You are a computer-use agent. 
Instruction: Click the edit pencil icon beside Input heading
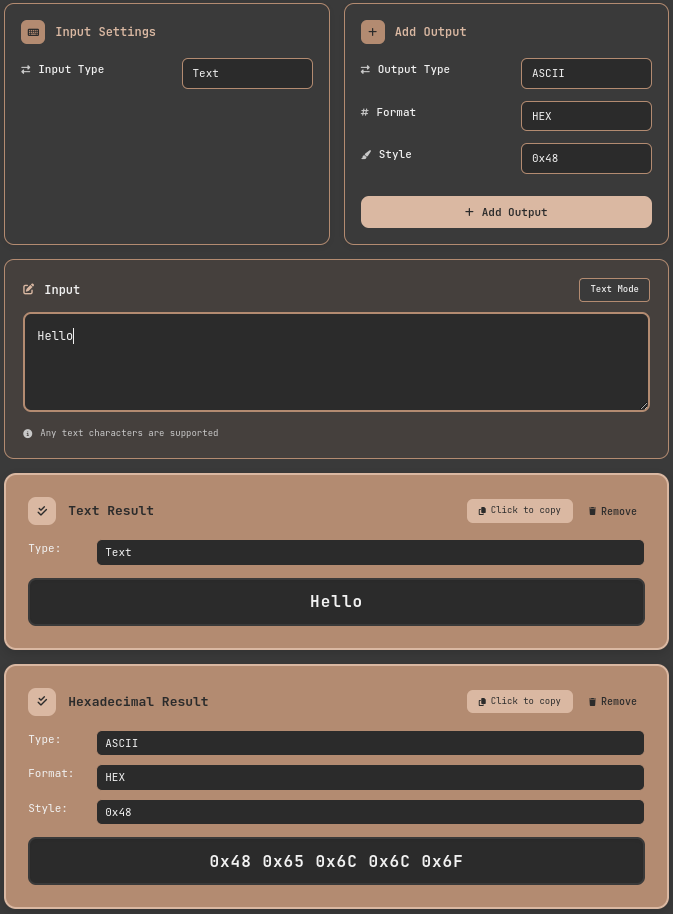(x=28, y=289)
